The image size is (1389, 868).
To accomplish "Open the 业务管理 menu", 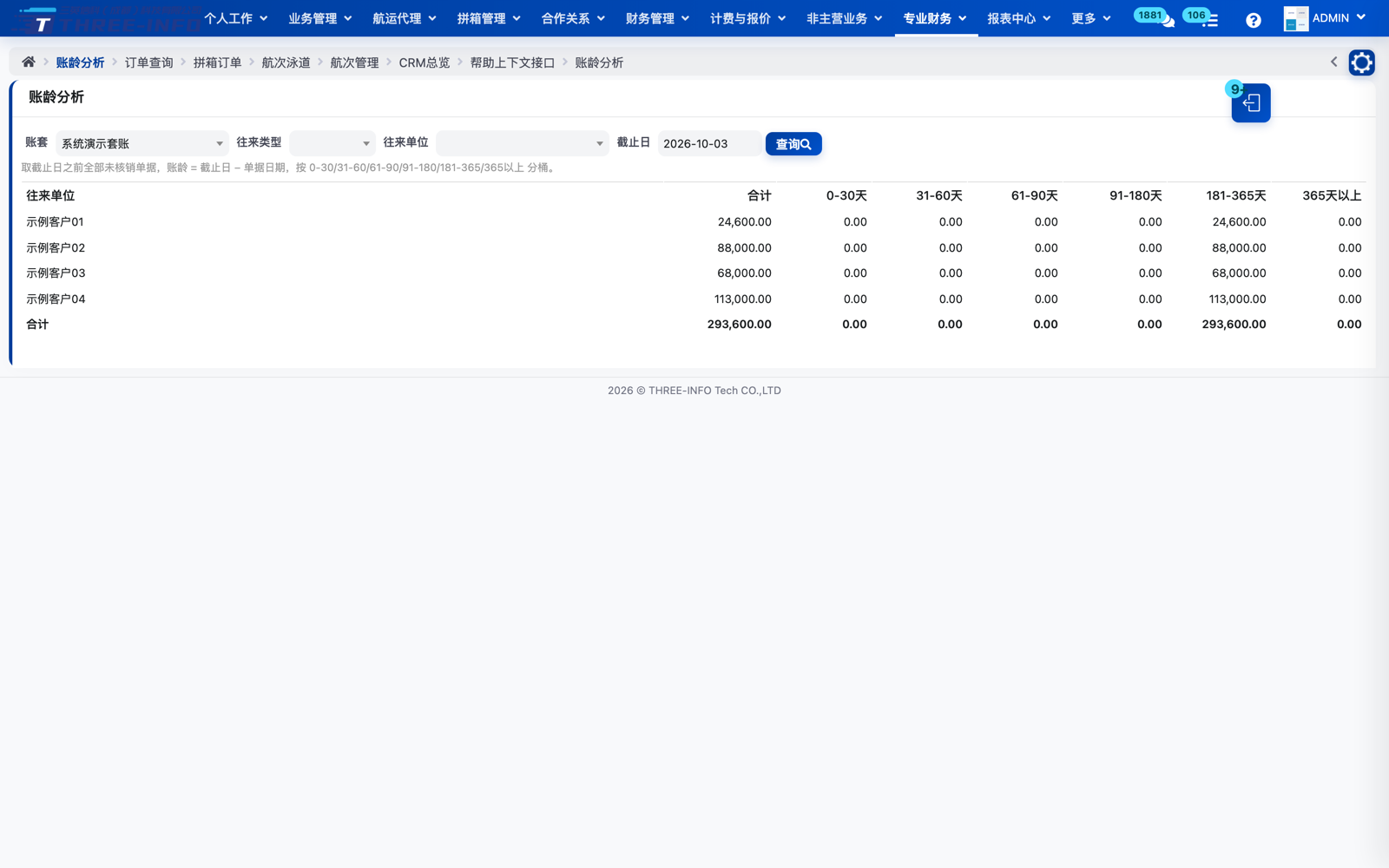I will 319,18.
